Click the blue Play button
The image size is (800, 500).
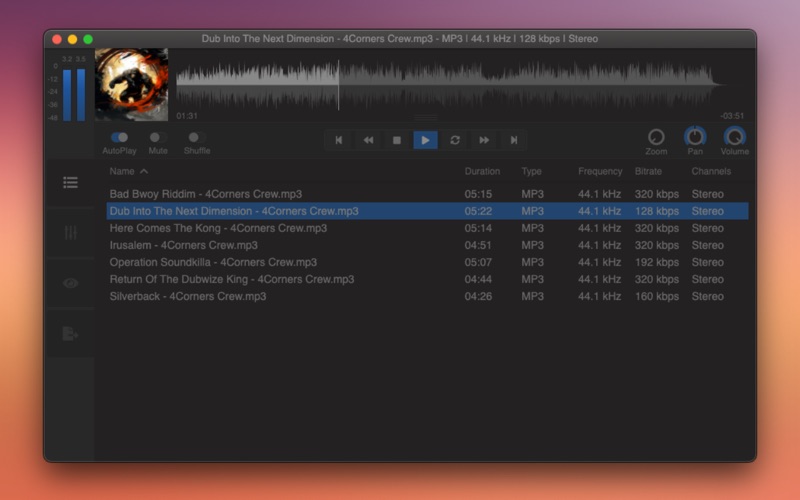[425, 140]
